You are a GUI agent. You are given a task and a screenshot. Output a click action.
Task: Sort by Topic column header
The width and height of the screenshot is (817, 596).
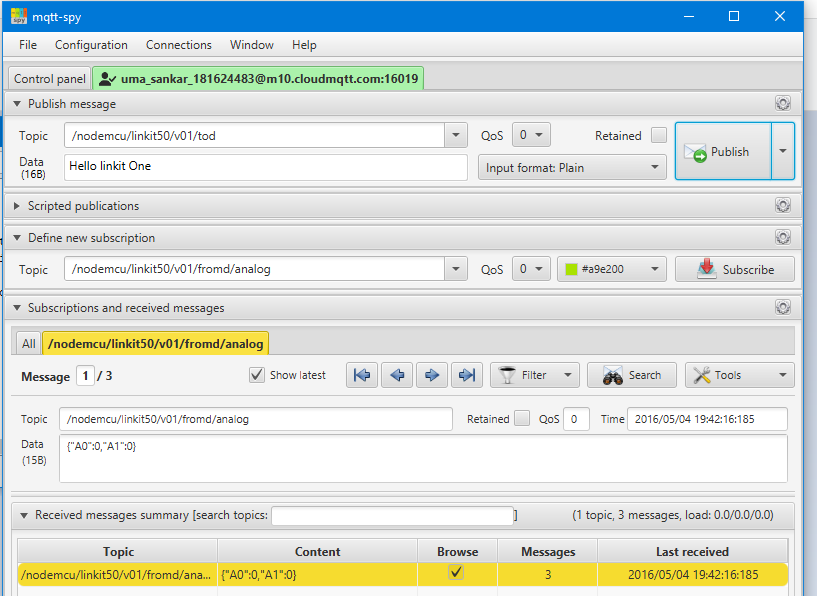tap(118, 551)
